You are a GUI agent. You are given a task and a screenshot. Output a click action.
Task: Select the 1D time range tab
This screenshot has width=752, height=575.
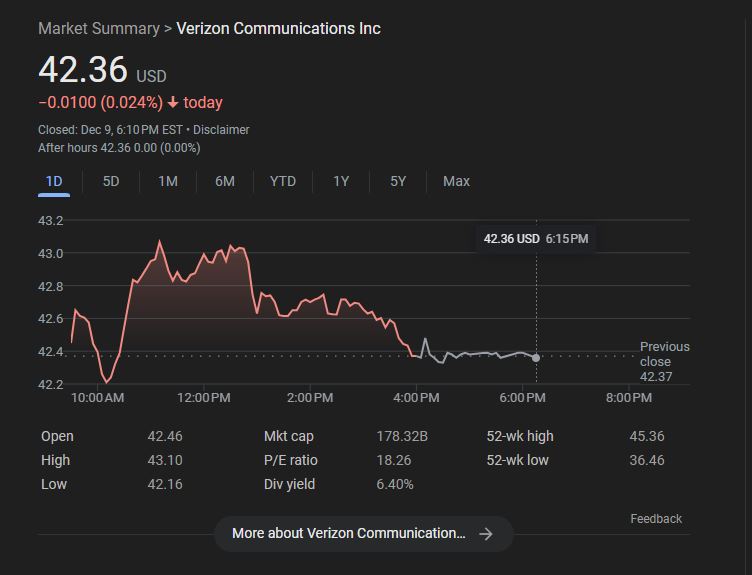54,182
